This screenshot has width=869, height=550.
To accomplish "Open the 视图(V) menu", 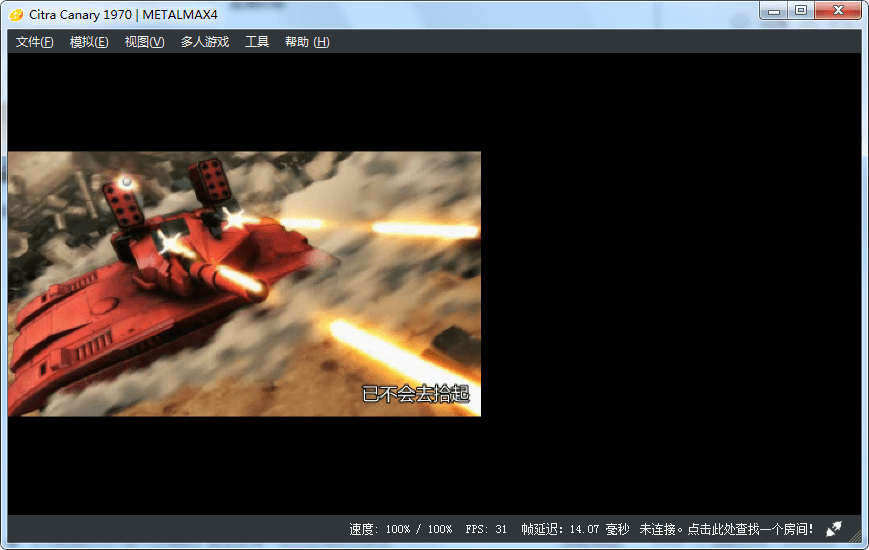I will click(x=144, y=42).
